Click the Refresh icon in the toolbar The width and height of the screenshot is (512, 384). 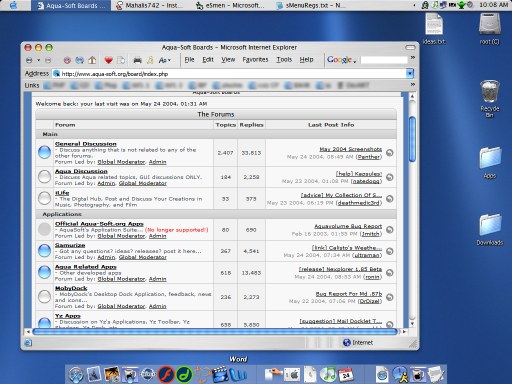pyautogui.click(x=80, y=60)
